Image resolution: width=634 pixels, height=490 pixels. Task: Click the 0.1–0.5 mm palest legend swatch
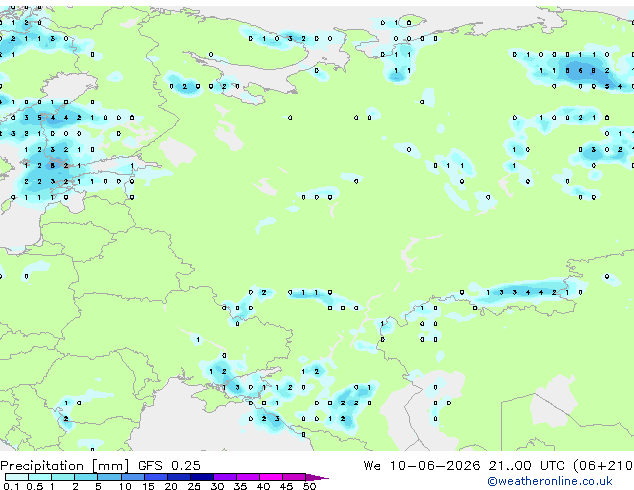17,477
